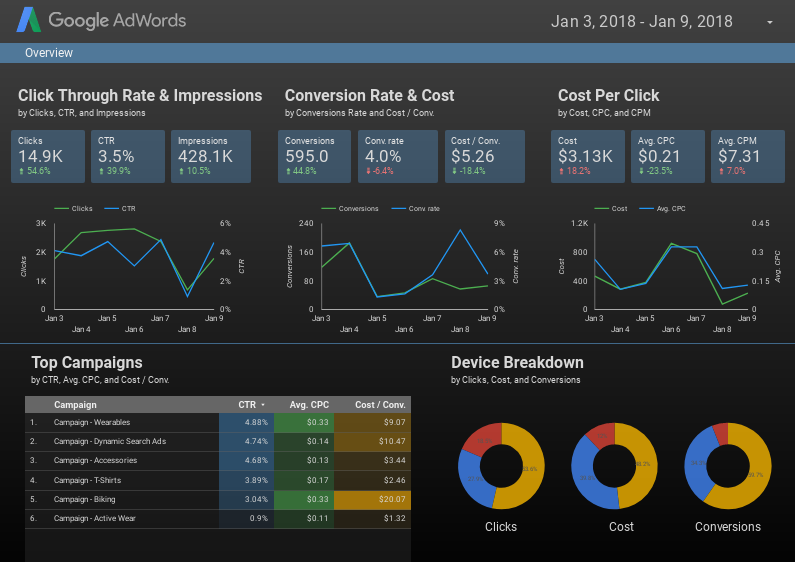Click the 3.89% CTR cell
The height and width of the screenshot is (562, 795).
pos(246,480)
